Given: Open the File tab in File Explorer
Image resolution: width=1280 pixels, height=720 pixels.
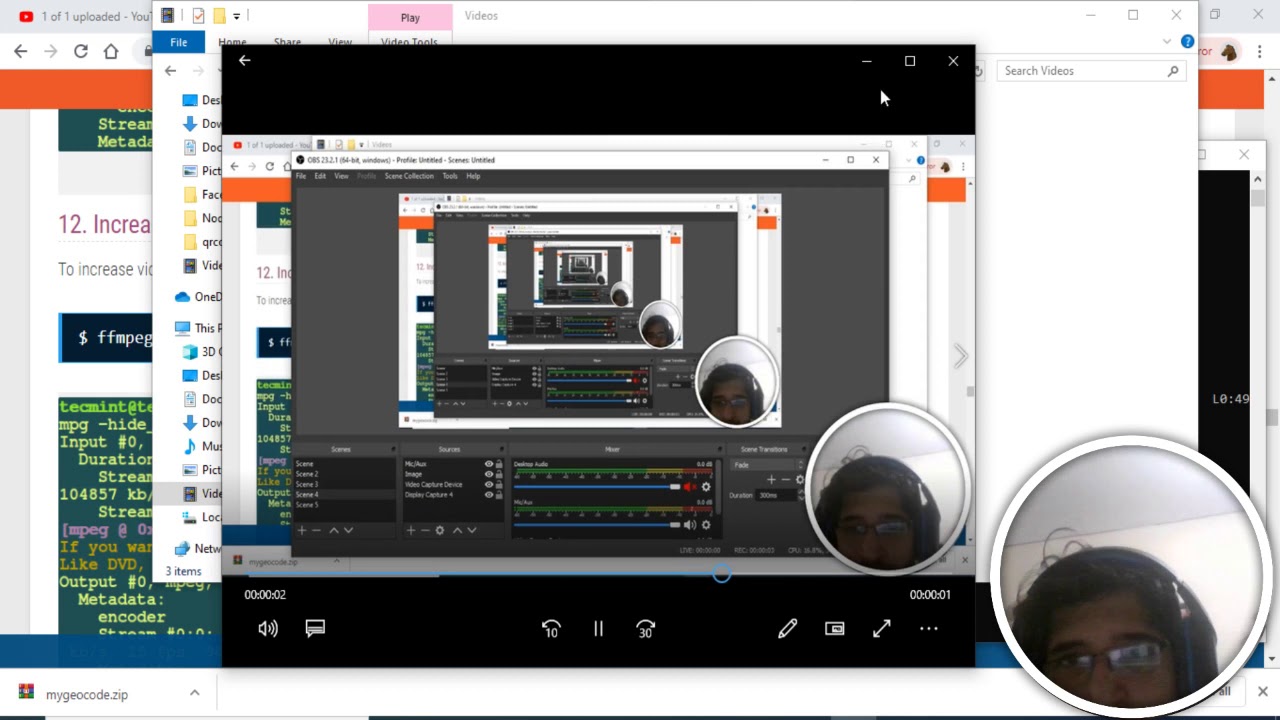Looking at the screenshot, I should (178, 42).
